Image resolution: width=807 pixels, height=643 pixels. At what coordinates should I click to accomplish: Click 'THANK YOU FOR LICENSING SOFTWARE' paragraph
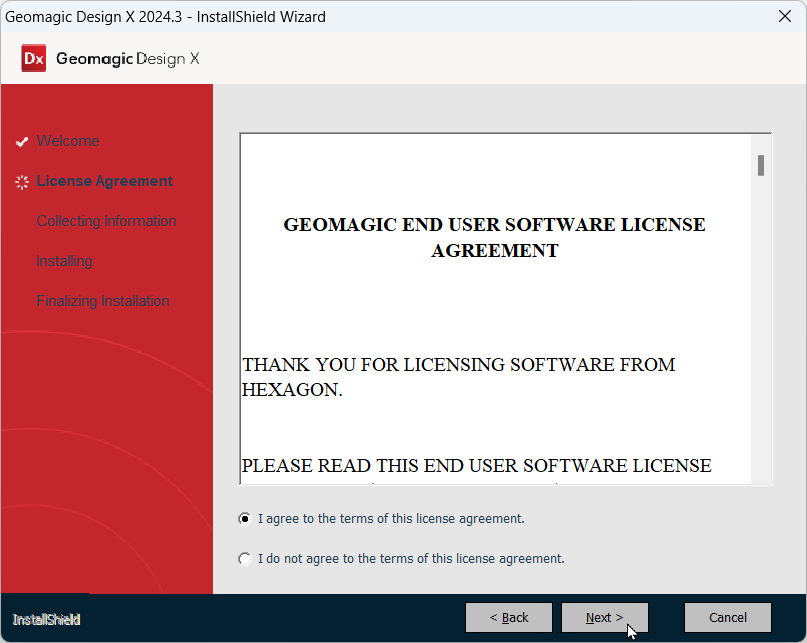[459, 377]
